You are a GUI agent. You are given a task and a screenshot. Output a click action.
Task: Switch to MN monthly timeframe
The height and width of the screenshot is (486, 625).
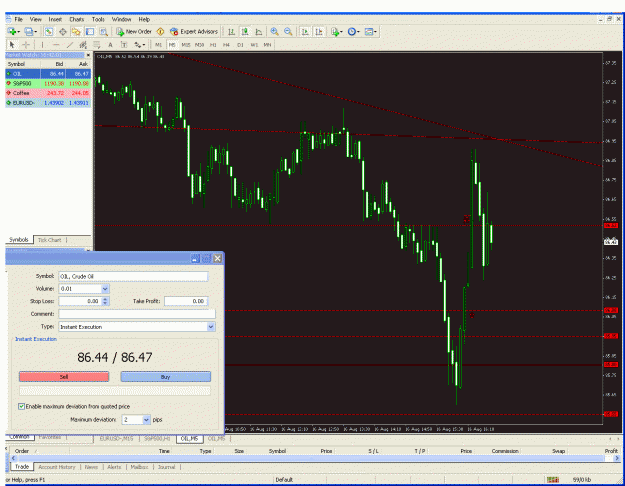[x=267, y=45]
